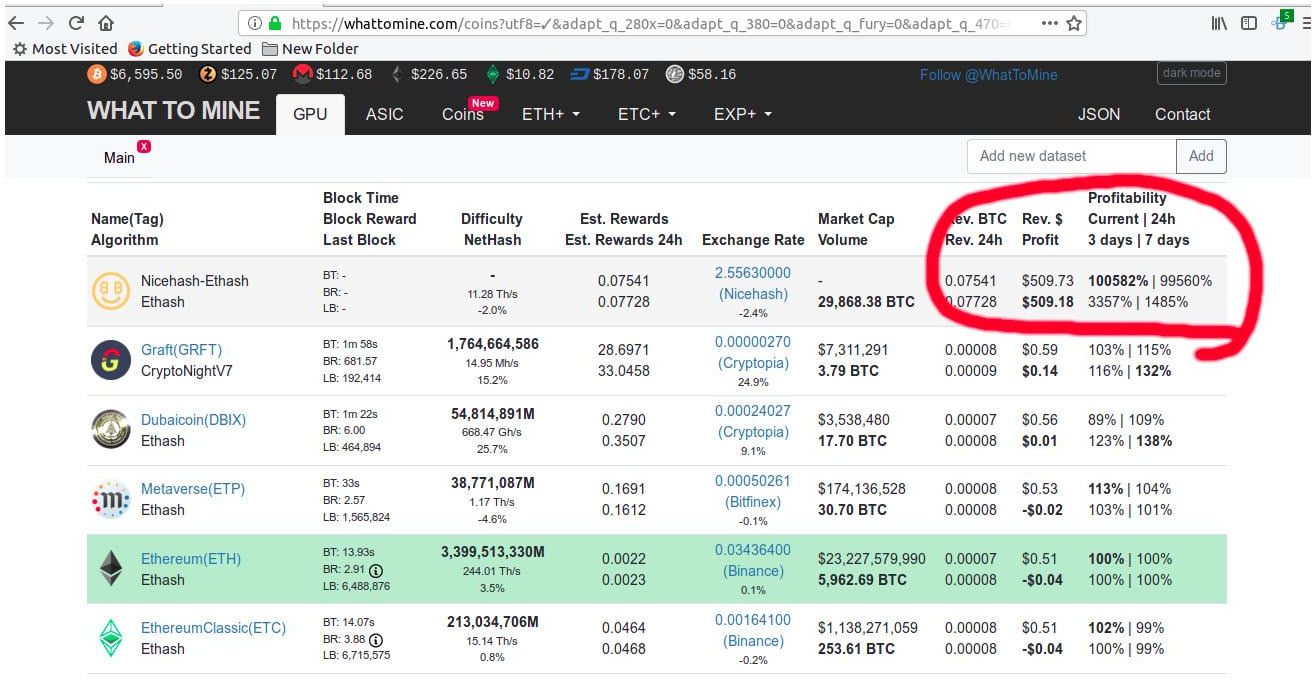Click Ethereum block reward info icon

(376, 570)
